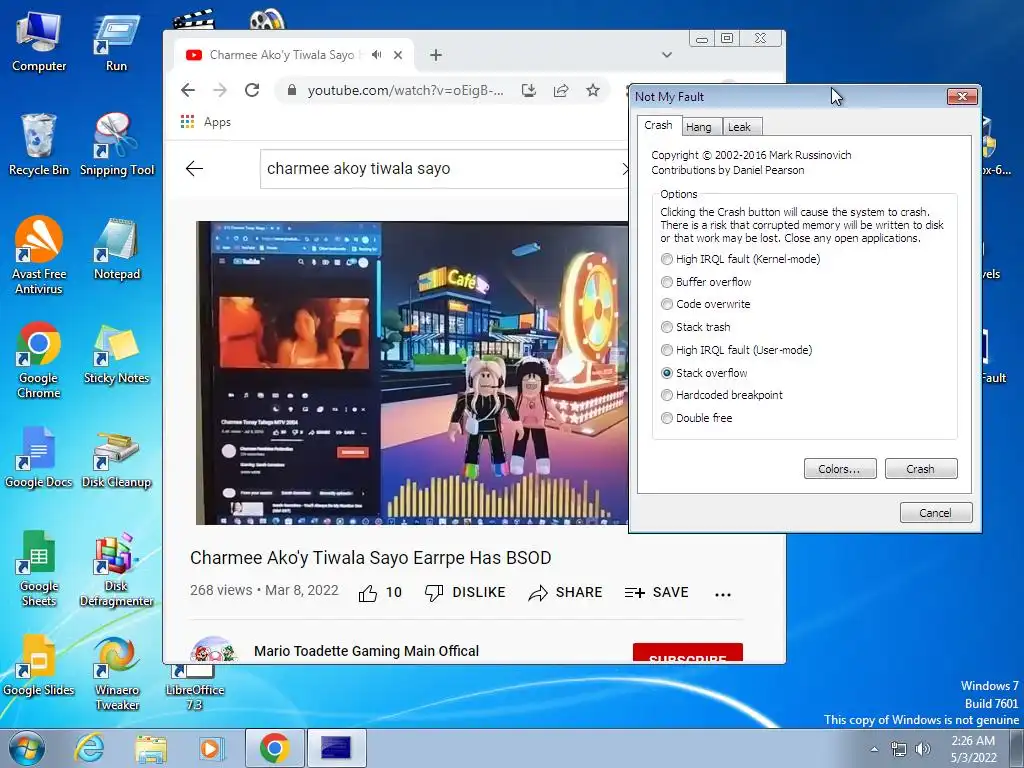Open the volume control in system tray
The height and width of the screenshot is (768, 1024).
pyautogui.click(x=923, y=749)
